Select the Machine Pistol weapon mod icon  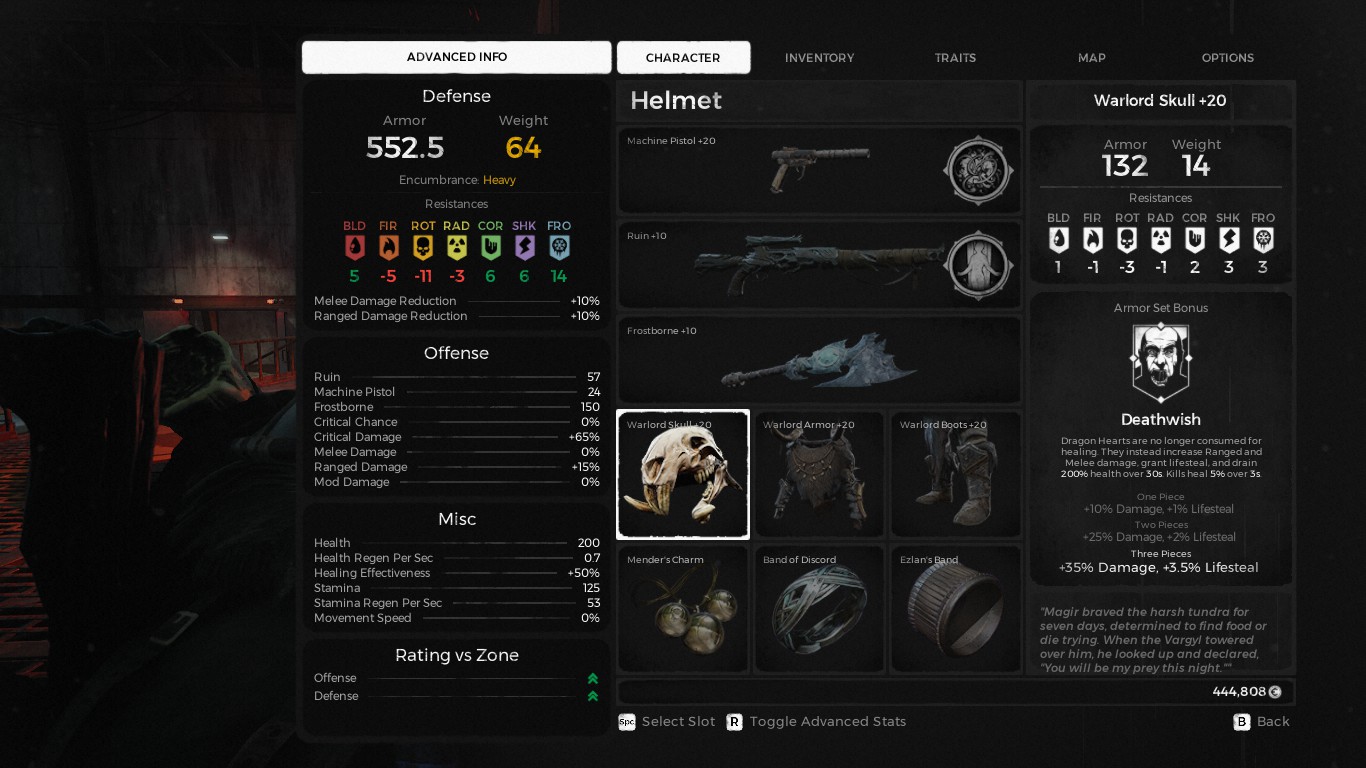978,171
